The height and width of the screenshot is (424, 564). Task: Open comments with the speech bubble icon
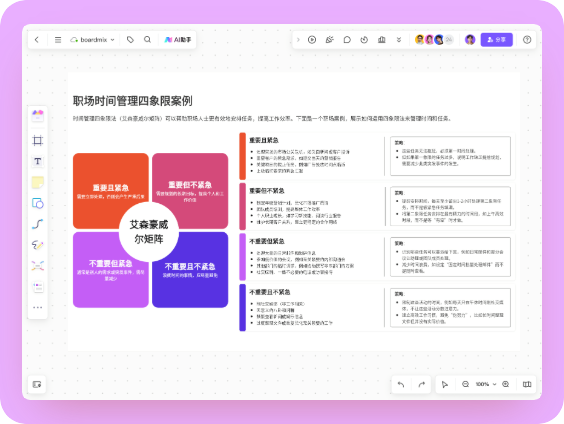point(347,40)
